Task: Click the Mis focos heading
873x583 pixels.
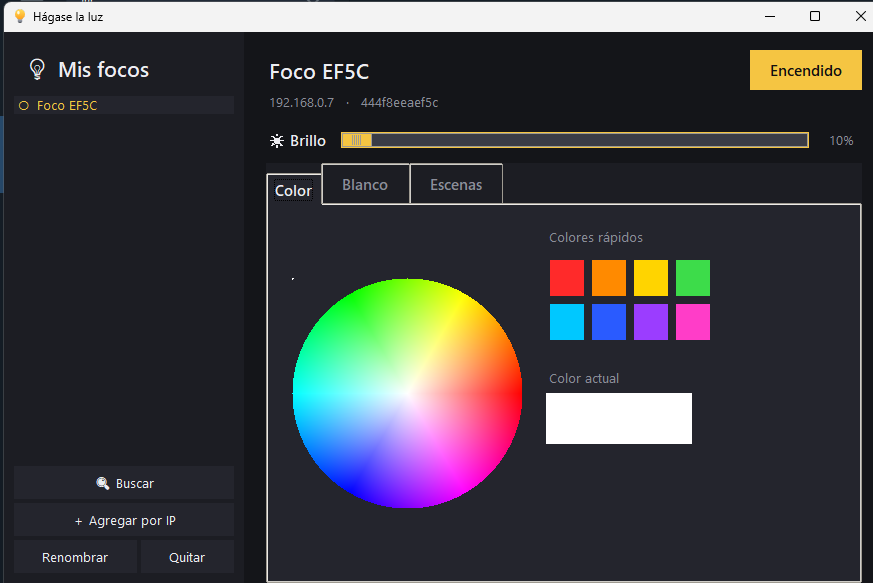Action: tap(104, 70)
